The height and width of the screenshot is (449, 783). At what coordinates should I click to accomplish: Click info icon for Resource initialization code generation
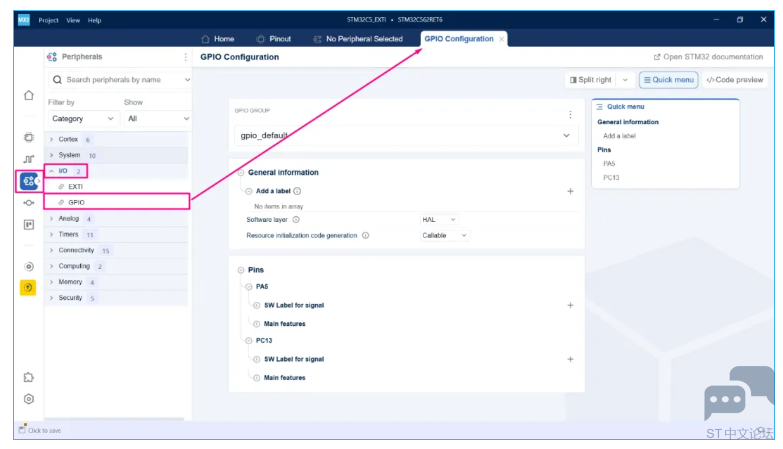click(x=366, y=235)
